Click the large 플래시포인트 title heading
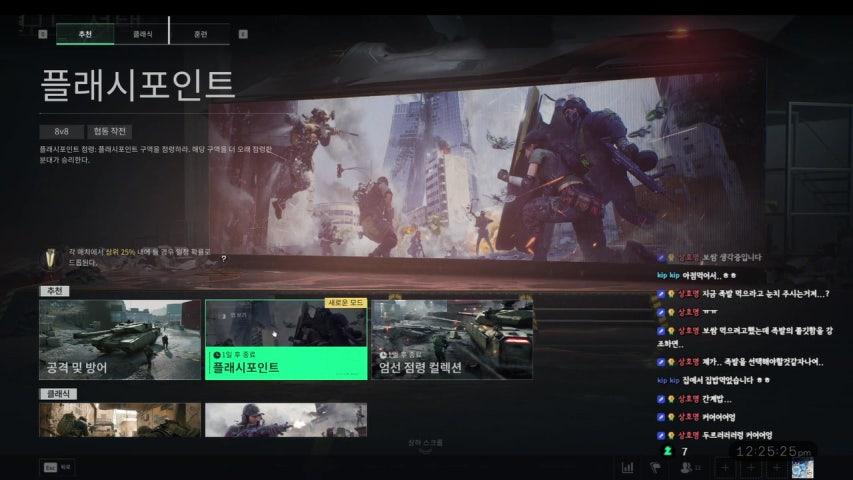Viewport: 853px width, 480px height. click(138, 85)
